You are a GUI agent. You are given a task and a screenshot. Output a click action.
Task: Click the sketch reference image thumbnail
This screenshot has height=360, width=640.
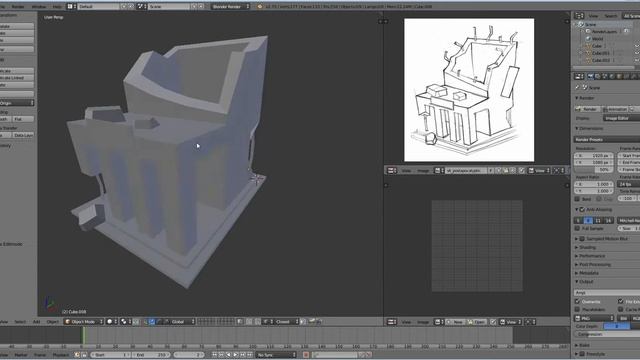pos(469,90)
